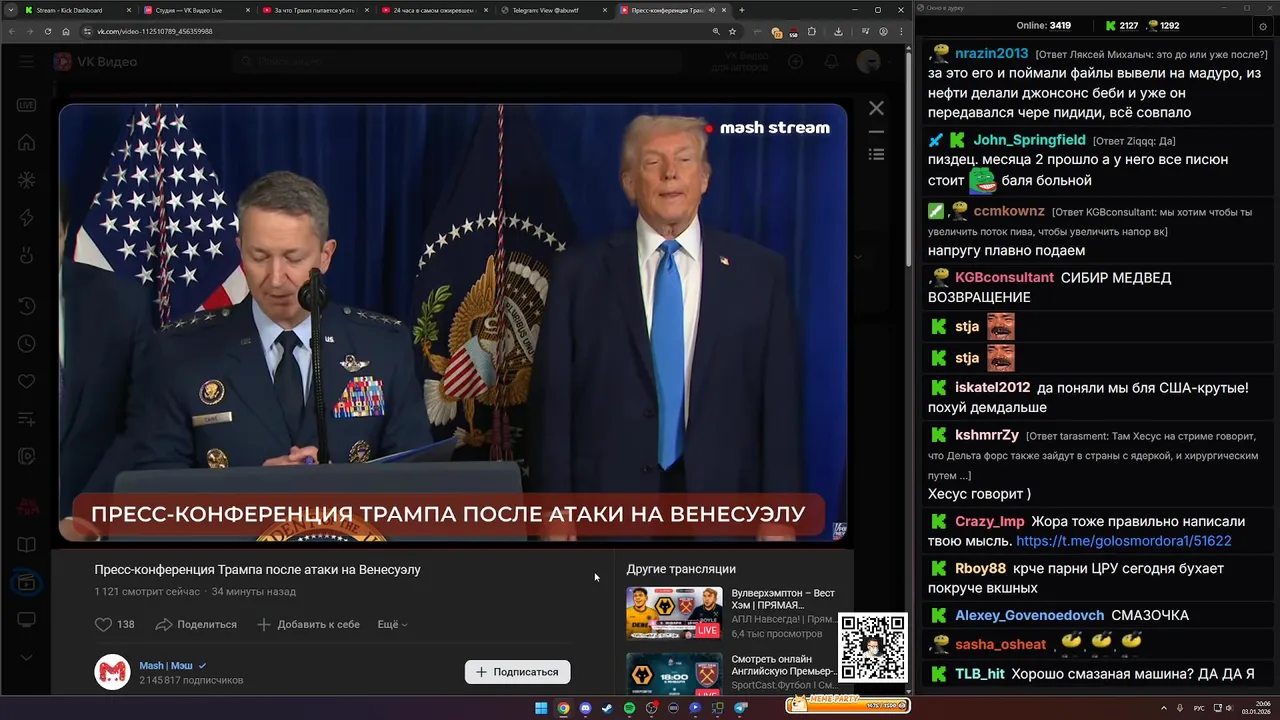1280x720 pixels.
Task: Open VK sidebar liked videos heart icon
Action: pyautogui.click(x=26, y=382)
